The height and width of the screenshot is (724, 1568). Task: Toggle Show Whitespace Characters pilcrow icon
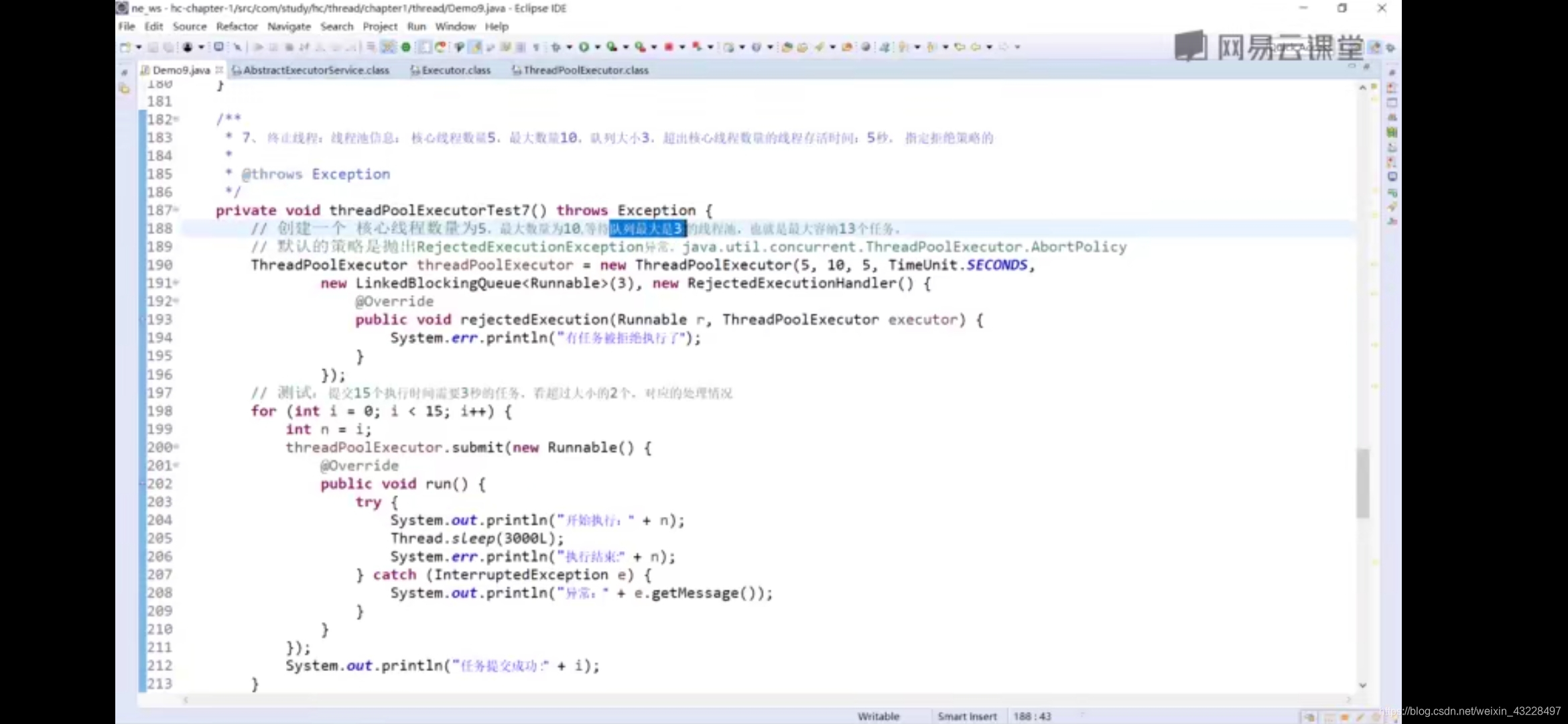(x=536, y=47)
